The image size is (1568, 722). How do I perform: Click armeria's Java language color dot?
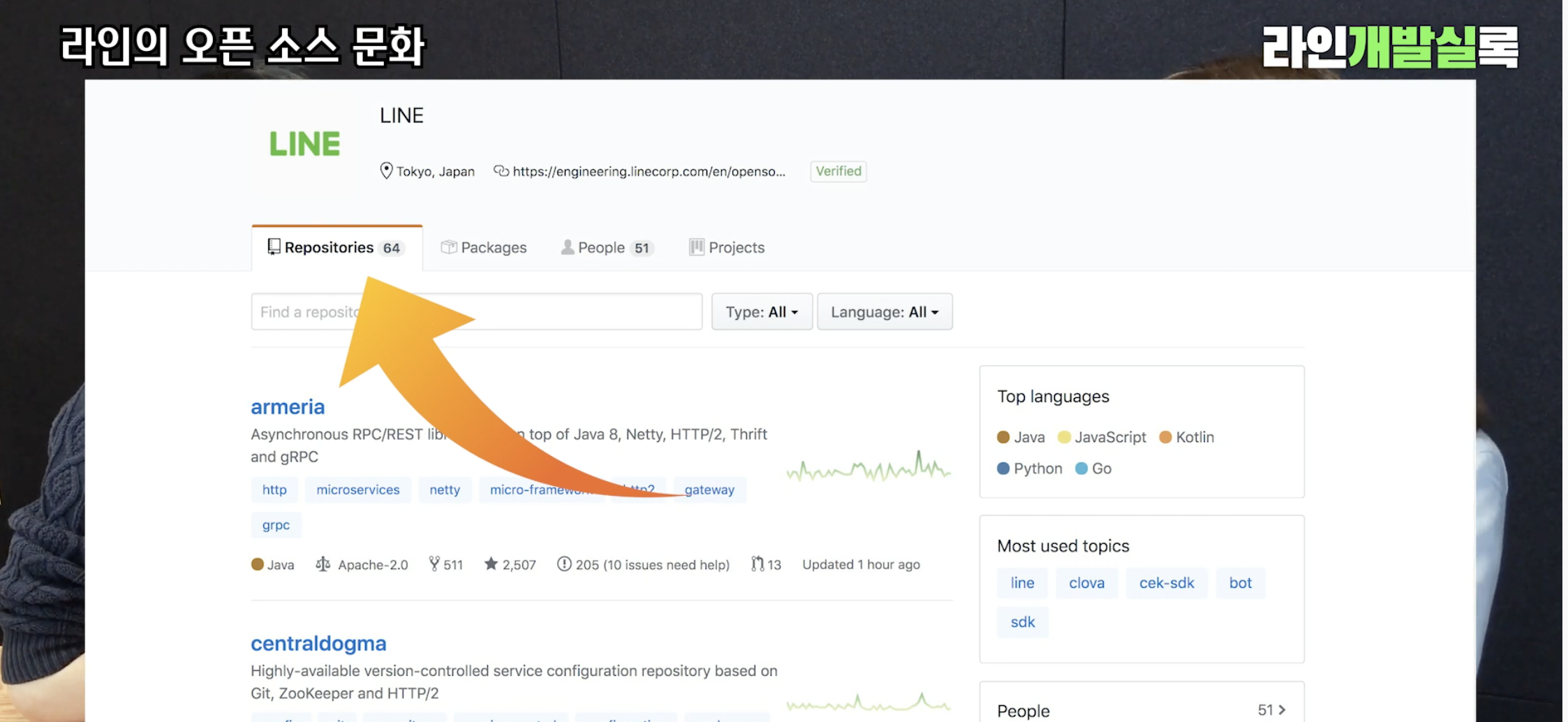click(x=257, y=564)
